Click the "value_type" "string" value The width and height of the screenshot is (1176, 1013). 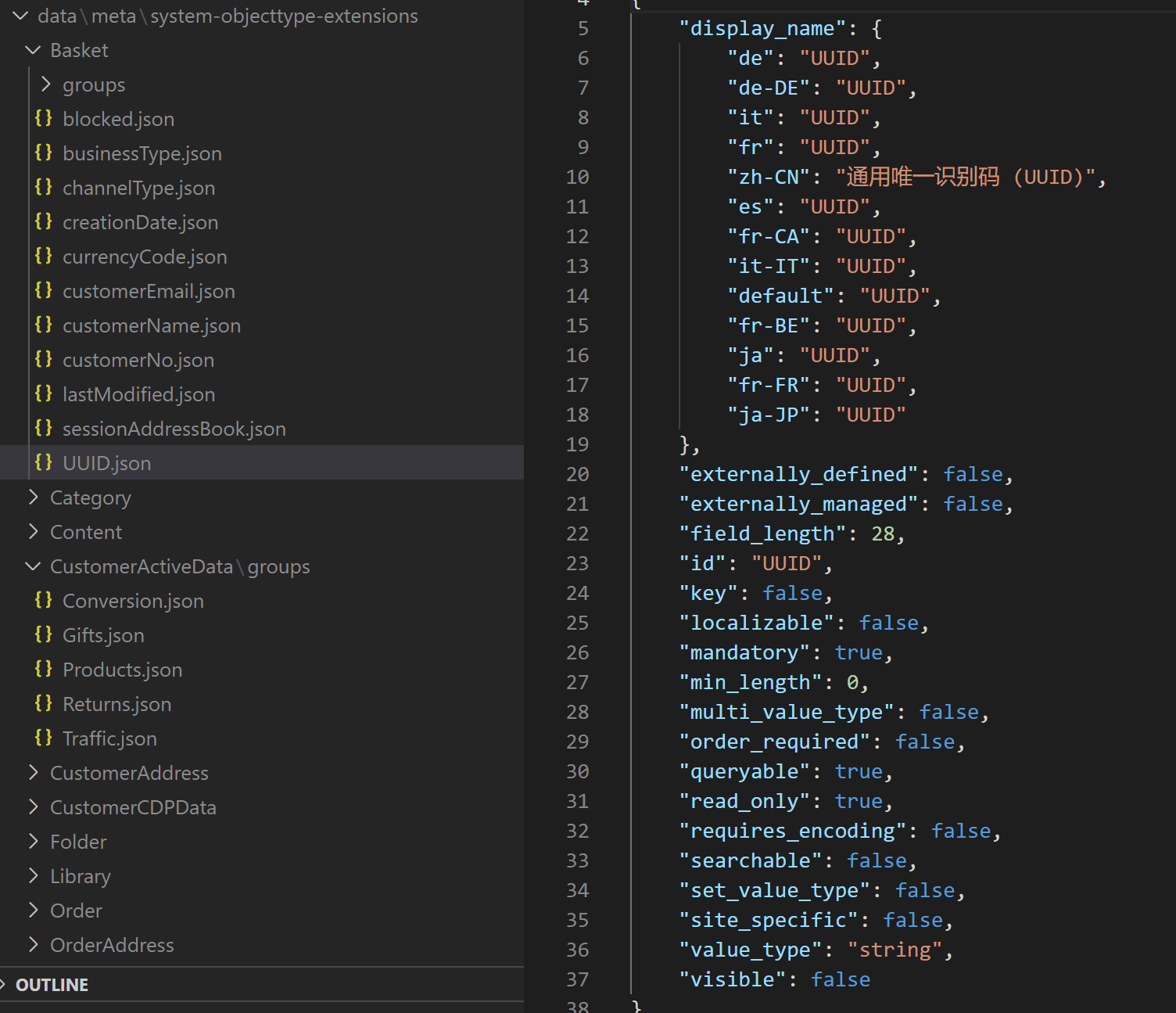pyautogui.click(x=895, y=950)
